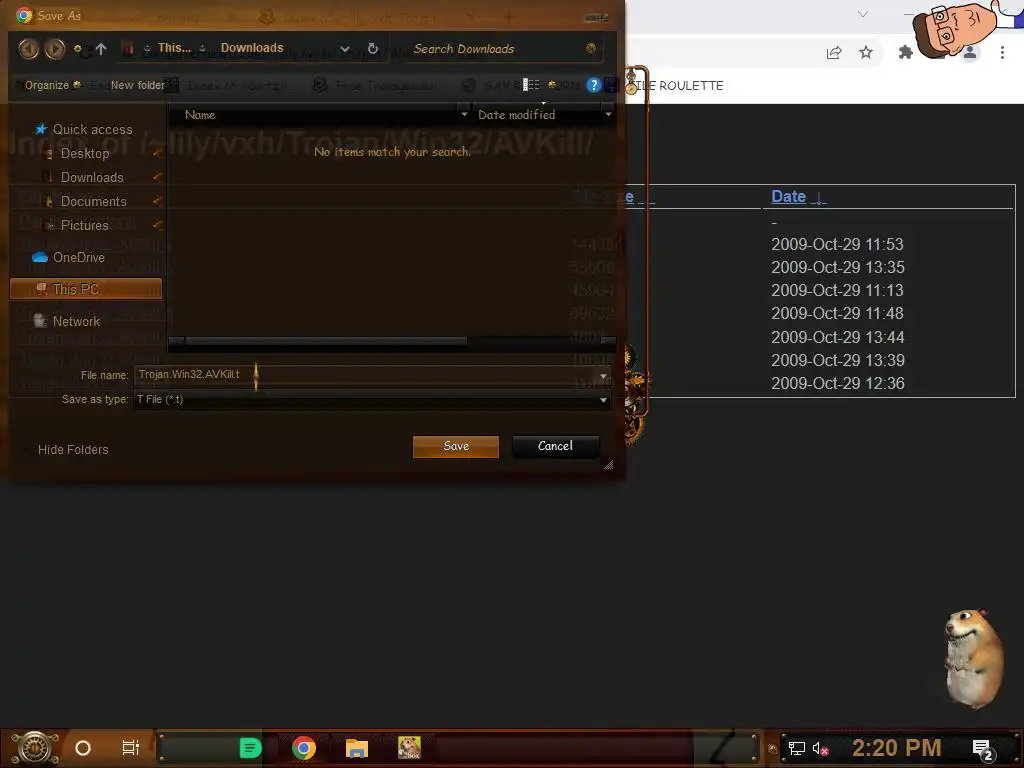Select Desktop in the navigation pane
1024x768 pixels.
click(x=86, y=153)
